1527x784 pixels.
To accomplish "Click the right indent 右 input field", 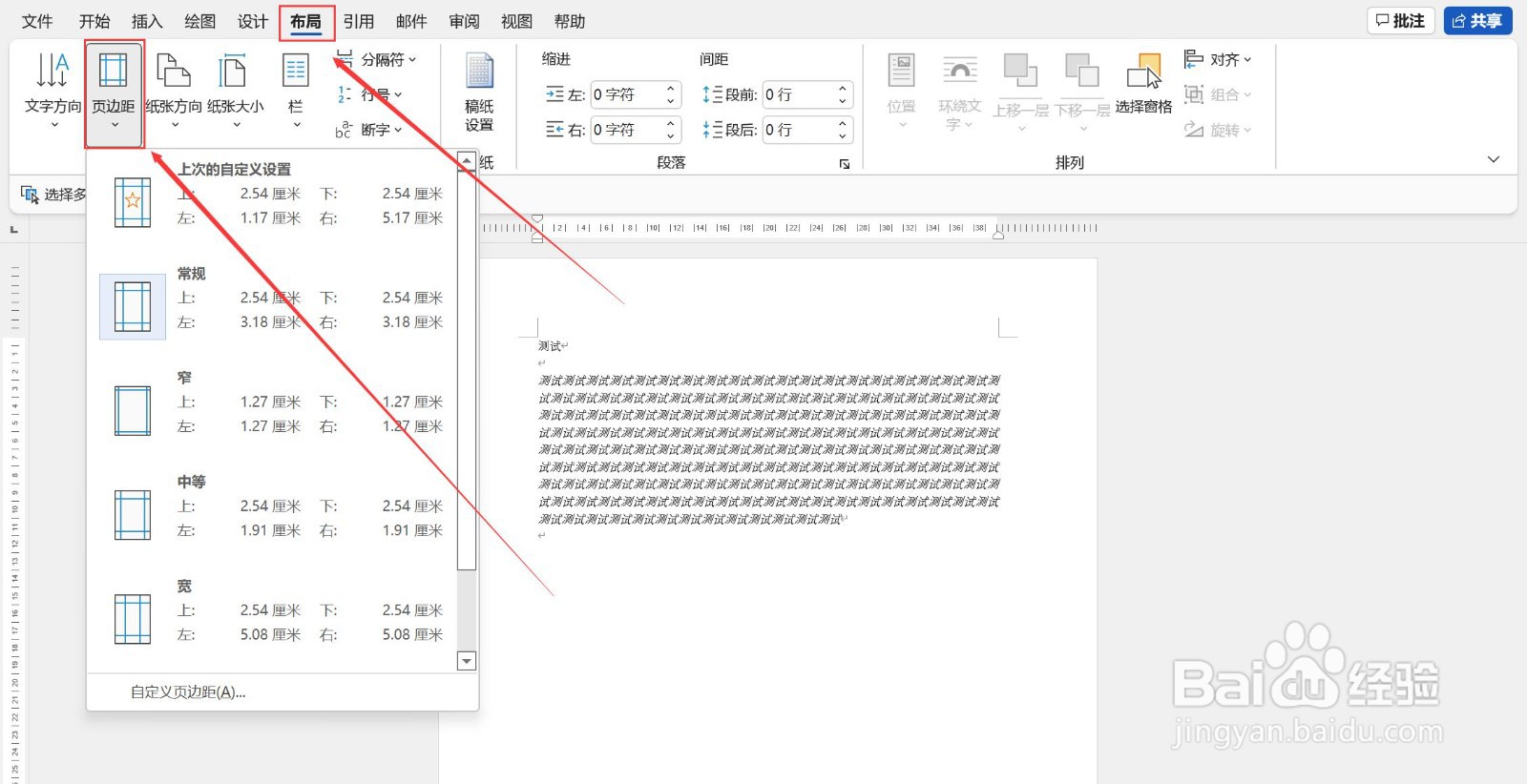I will tap(626, 130).
